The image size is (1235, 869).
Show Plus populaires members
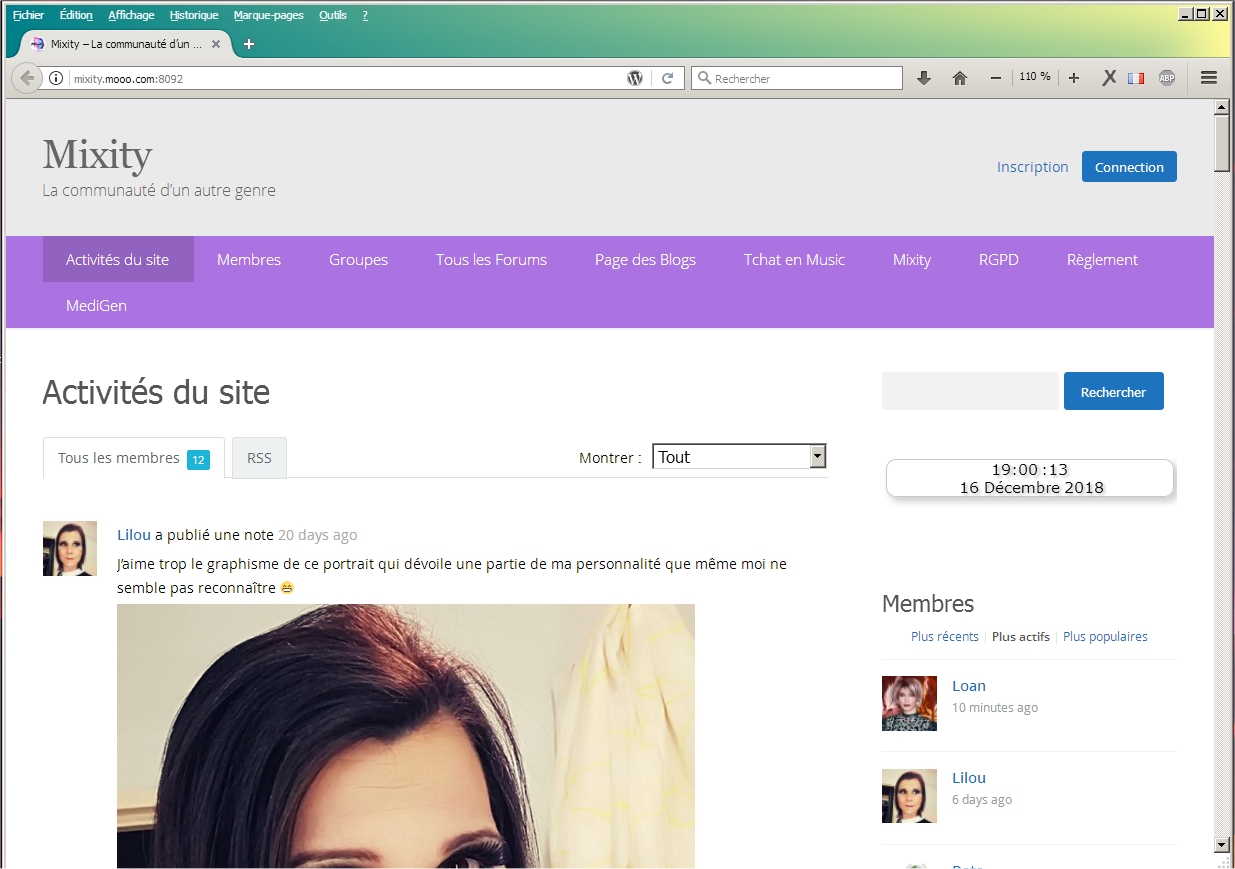[x=1105, y=636]
